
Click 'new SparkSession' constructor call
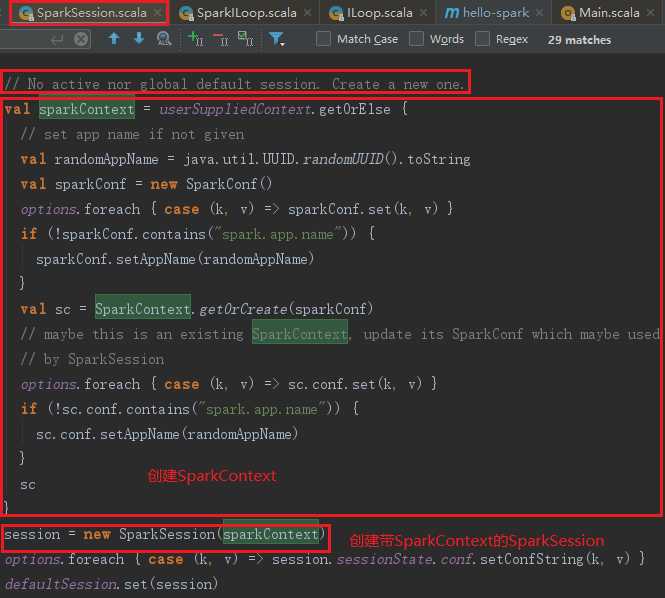click(149, 534)
